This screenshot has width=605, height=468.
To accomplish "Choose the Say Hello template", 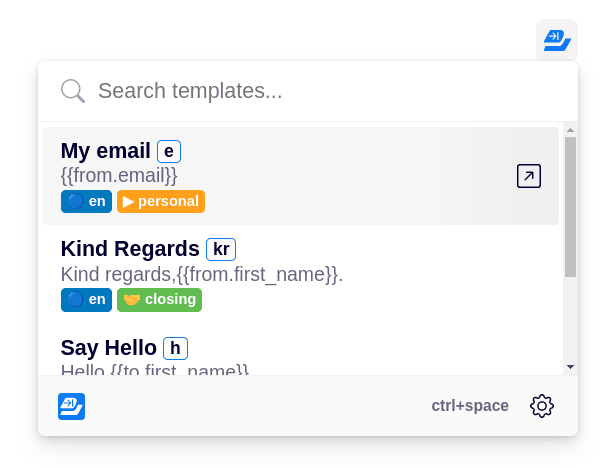I will click(x=301, y=355).
